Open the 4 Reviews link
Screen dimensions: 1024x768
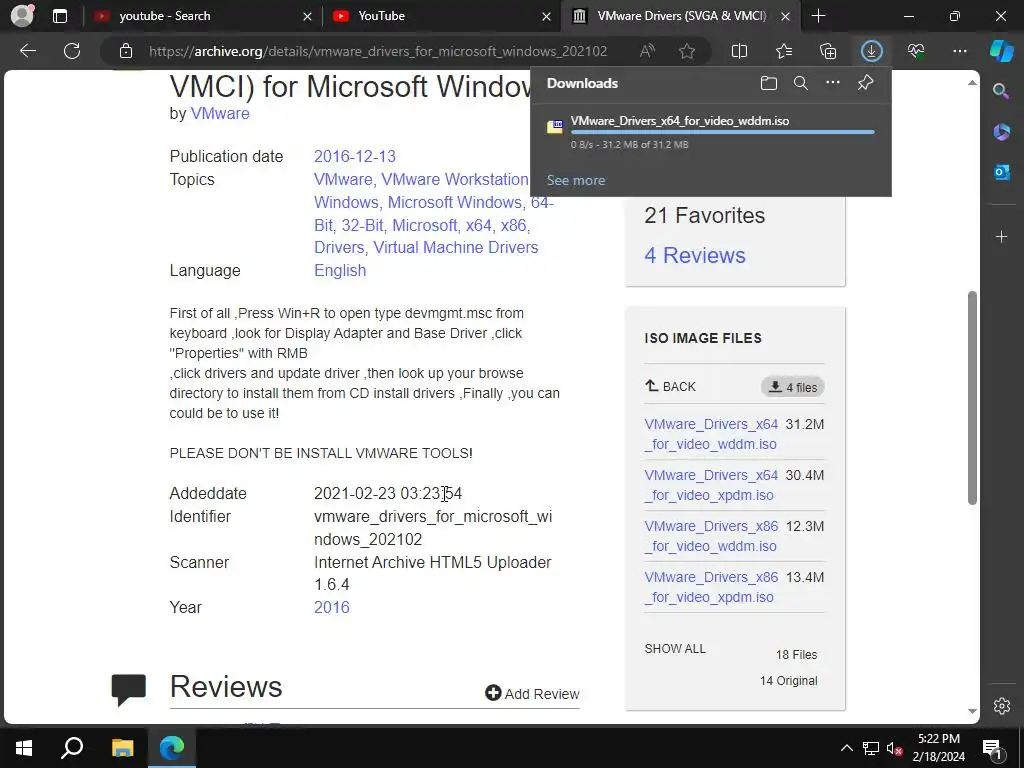tap(694, 255)
